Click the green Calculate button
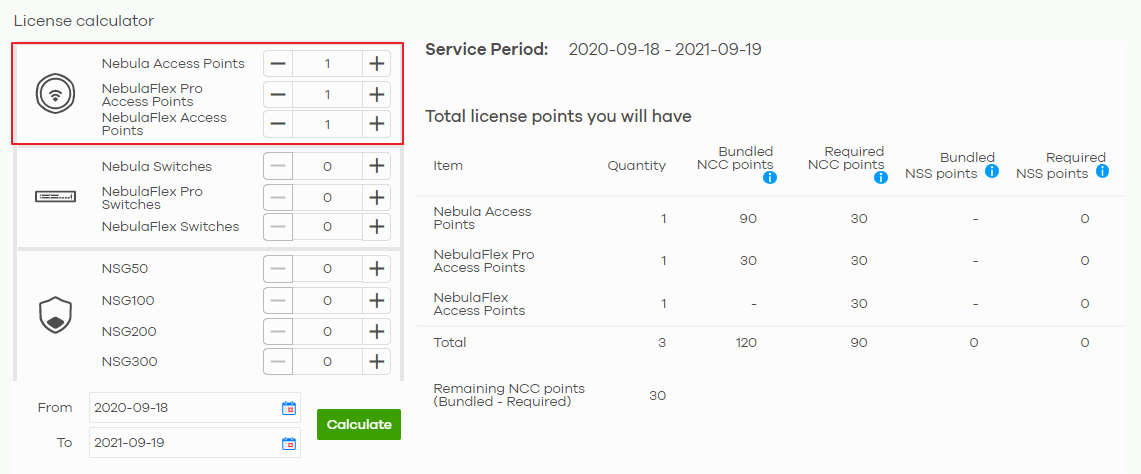Image resolution: width=1141 pixels, height=474 pixels. pos(359,424)
